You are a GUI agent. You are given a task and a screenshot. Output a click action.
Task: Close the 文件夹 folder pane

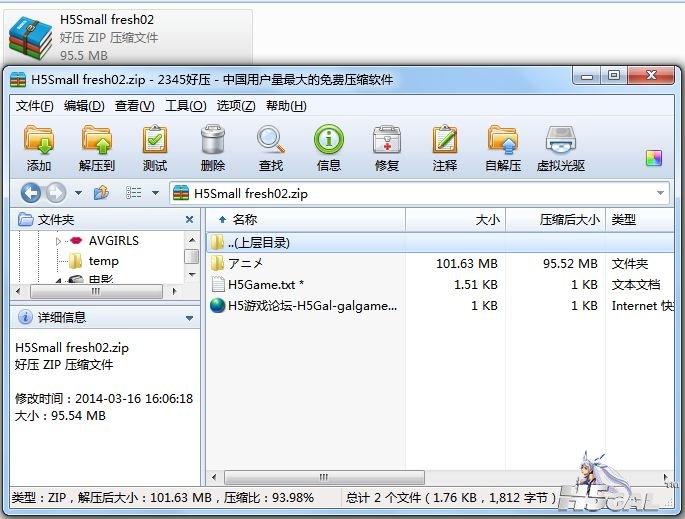coord(189,219)
